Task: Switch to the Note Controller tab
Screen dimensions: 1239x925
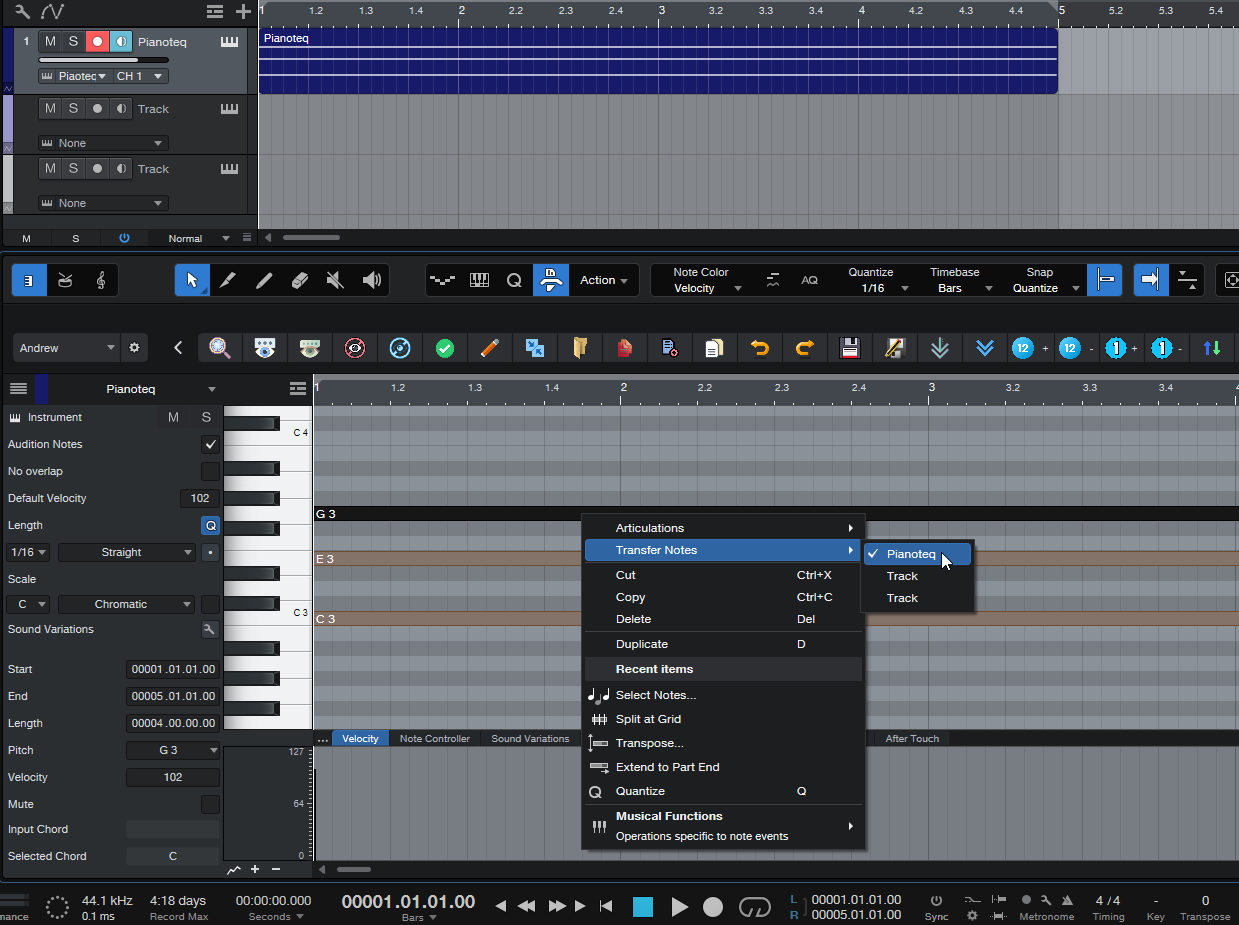Action: coord(434,739)
